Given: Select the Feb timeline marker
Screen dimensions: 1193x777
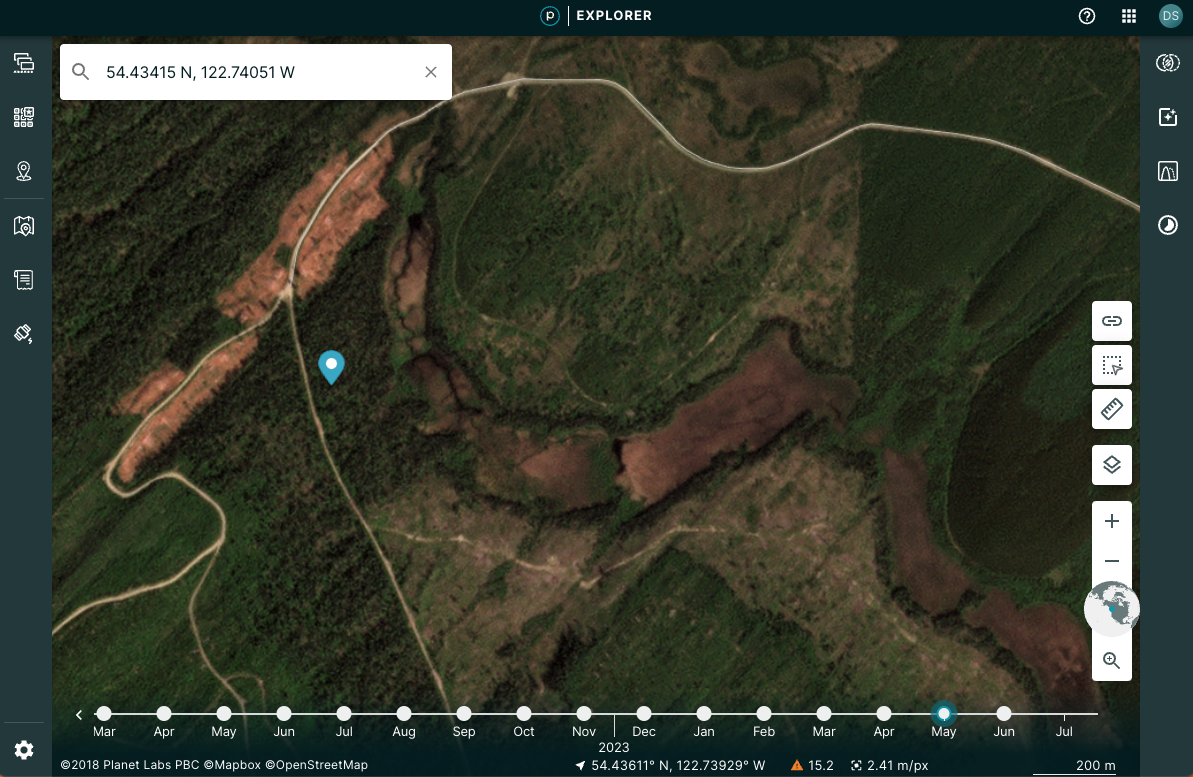Looking at the screenshot, I should (x=764, y=713).
